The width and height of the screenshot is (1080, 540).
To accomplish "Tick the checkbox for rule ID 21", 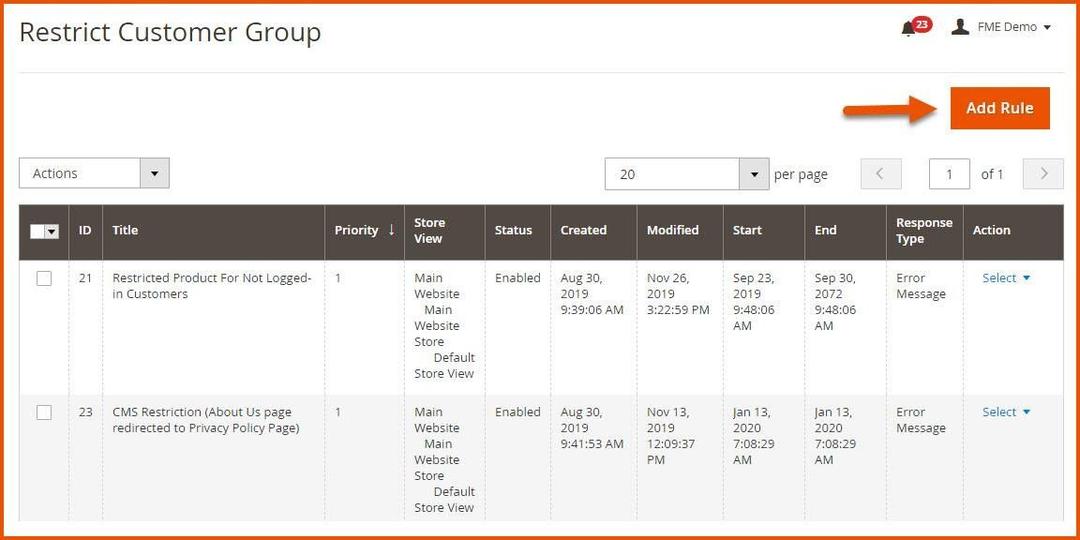I will click(x=44, y=279).
